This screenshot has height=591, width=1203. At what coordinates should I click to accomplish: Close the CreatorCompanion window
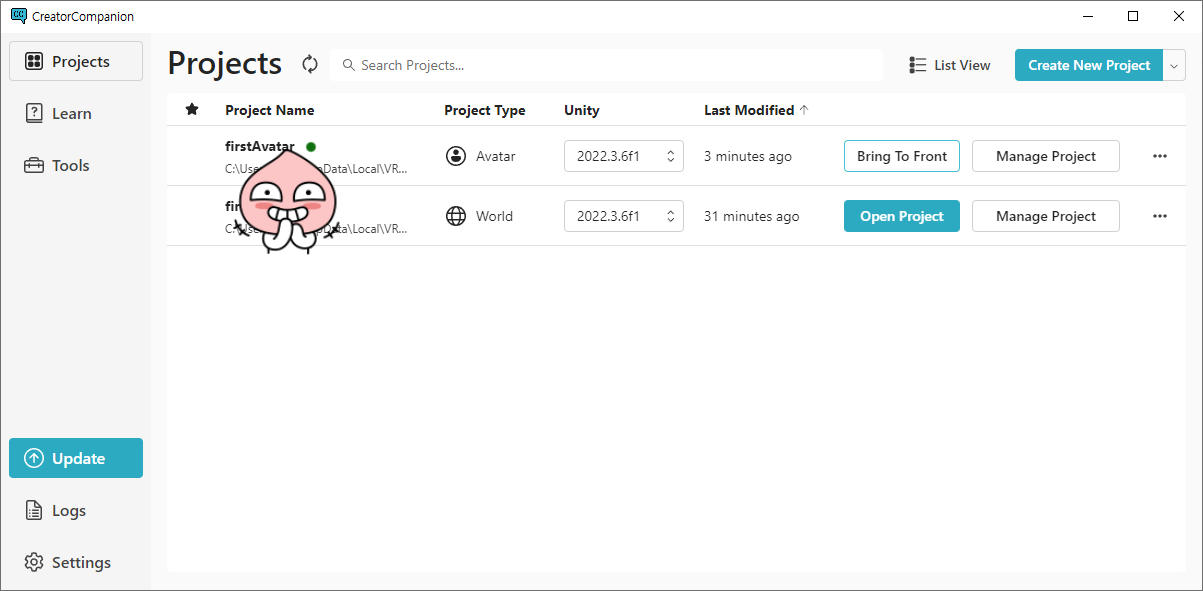click(x=1179, y=16)
